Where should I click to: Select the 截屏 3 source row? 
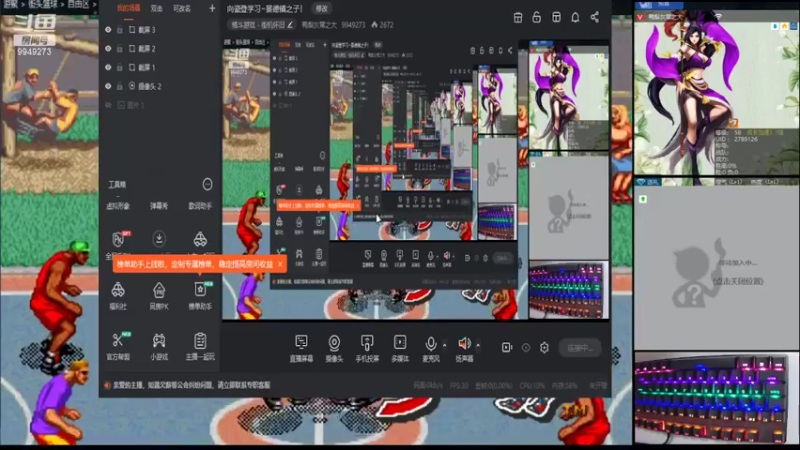[160, 30]
